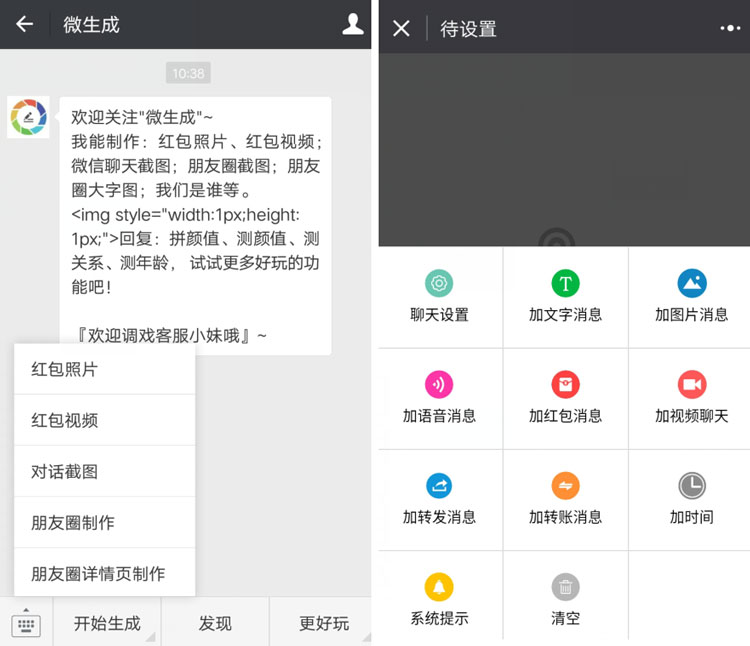This screenshot has width=750, height=646.
Task: Add a red packet with 加红包消息
Action: pos(565,385)
